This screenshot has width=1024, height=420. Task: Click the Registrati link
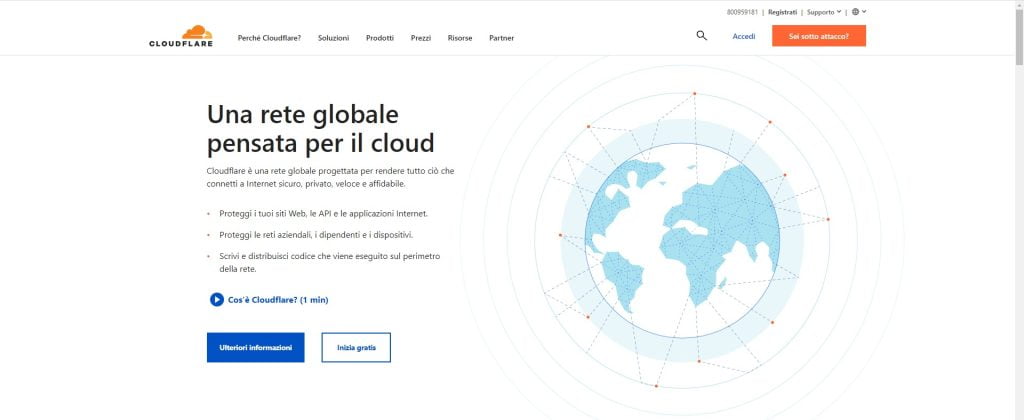pos(782,12)
